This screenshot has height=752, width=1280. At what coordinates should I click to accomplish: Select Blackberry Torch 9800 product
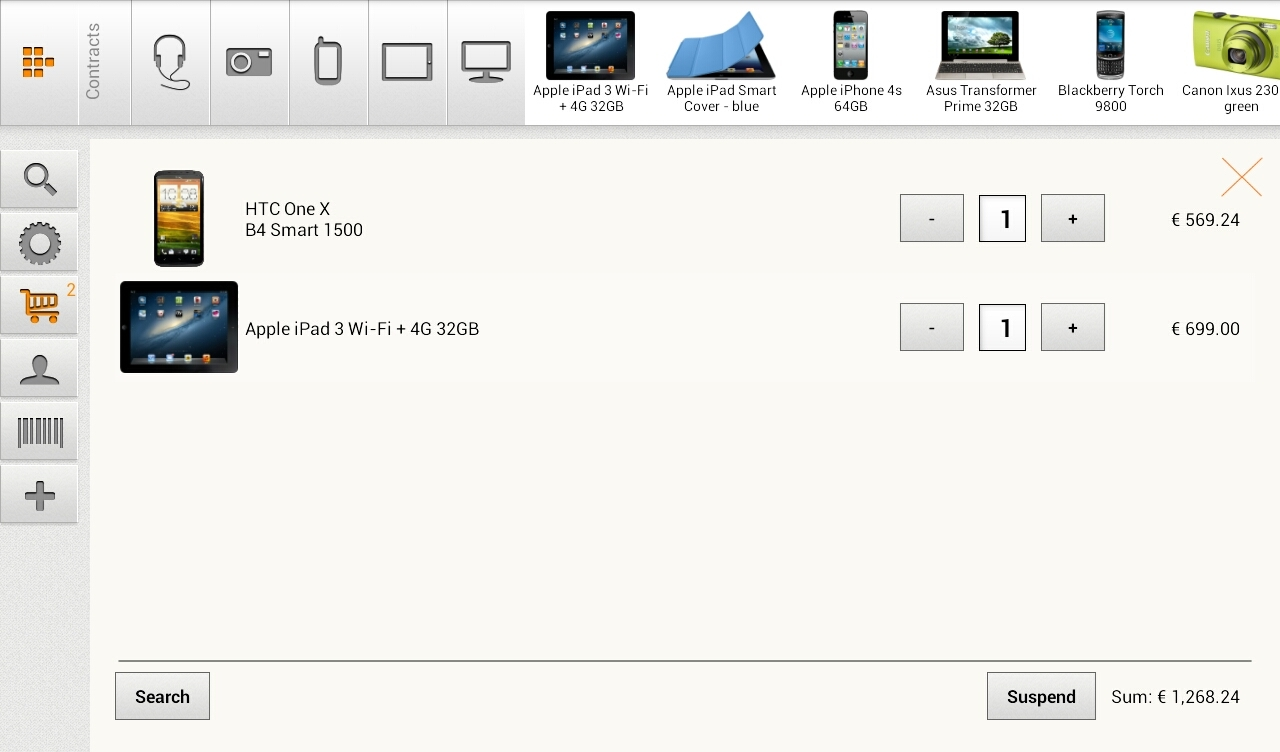tap(1111, 62)
